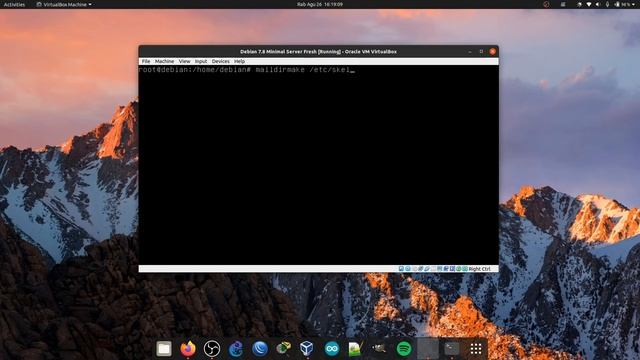Screen dimensions: 640x360
Task: Click the Wi-Fi icon in system tray
Action: coord(589,4)
